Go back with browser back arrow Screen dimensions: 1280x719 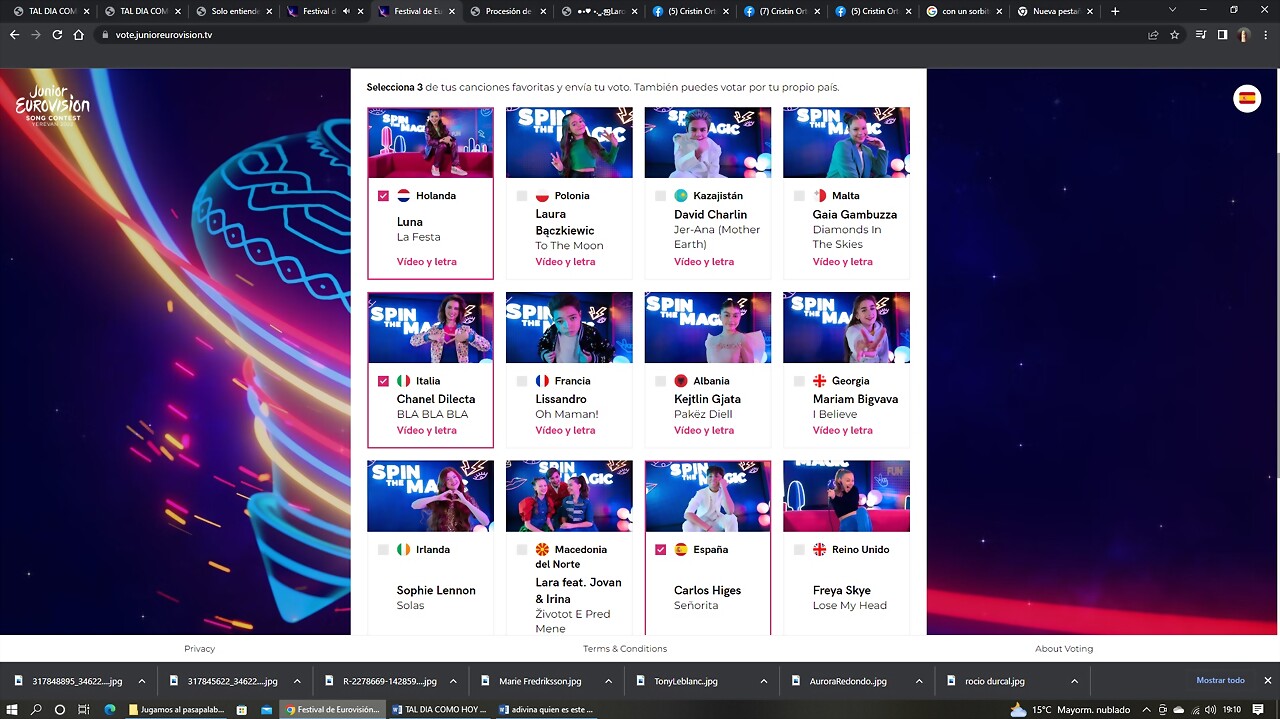tap(14, 34)
